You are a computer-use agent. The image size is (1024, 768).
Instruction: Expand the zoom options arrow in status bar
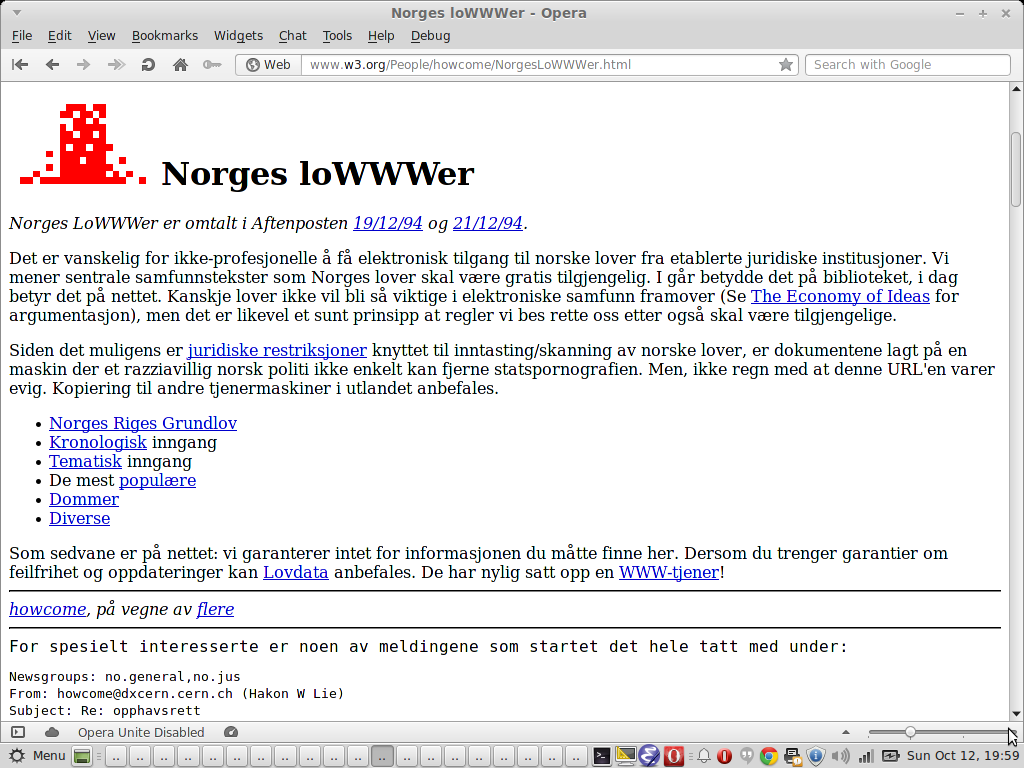pos(846,732)
